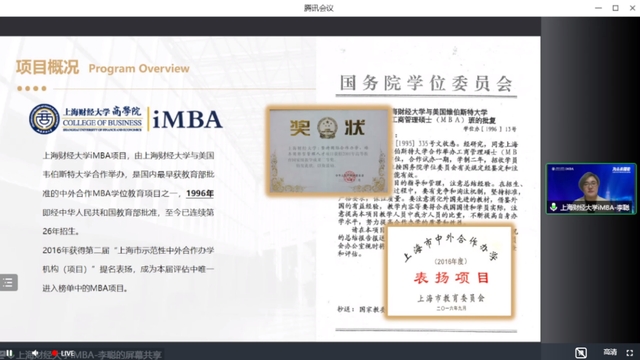
Task: Click the green microphone icon on speaker tile
Action: click(x=553, y=207)
